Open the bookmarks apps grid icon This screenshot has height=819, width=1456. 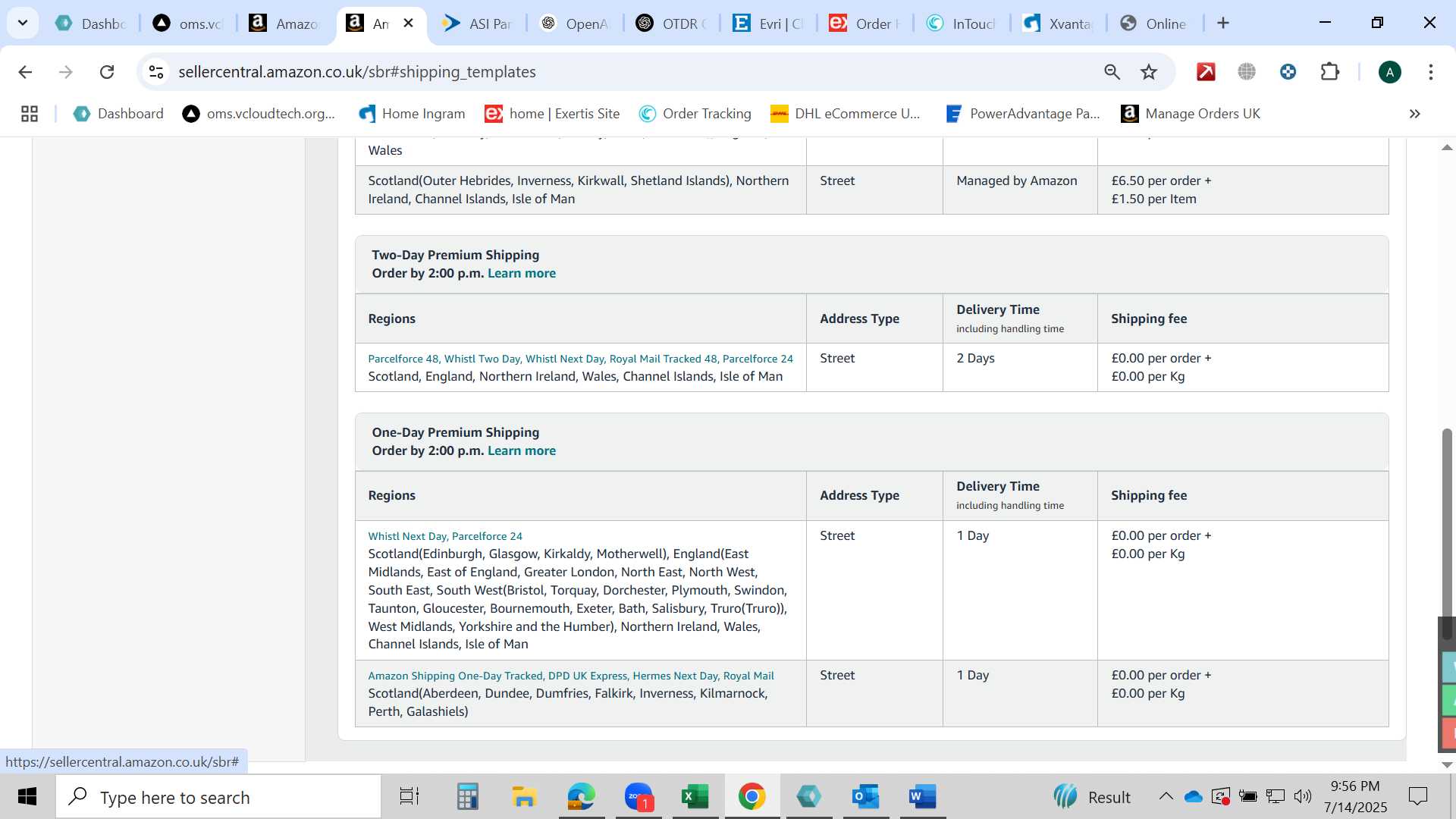[x=30, y=114]
